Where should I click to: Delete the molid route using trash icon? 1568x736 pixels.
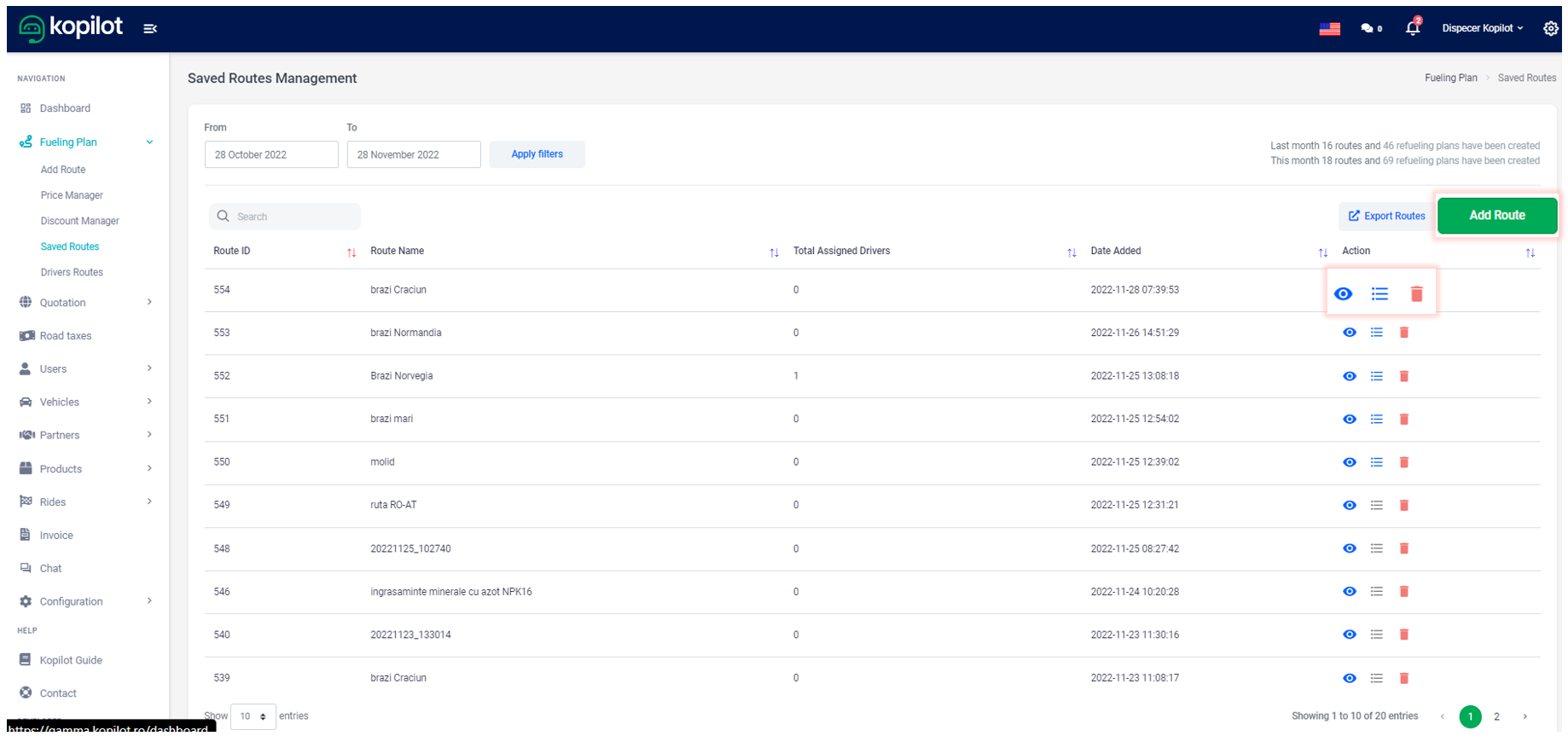point(1403,462)
